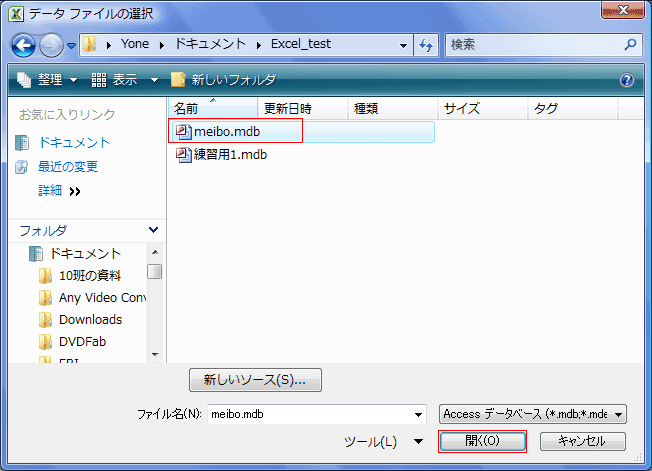Select Downloads folder in tree
This screenshot has height=471, width=652.
91,320
